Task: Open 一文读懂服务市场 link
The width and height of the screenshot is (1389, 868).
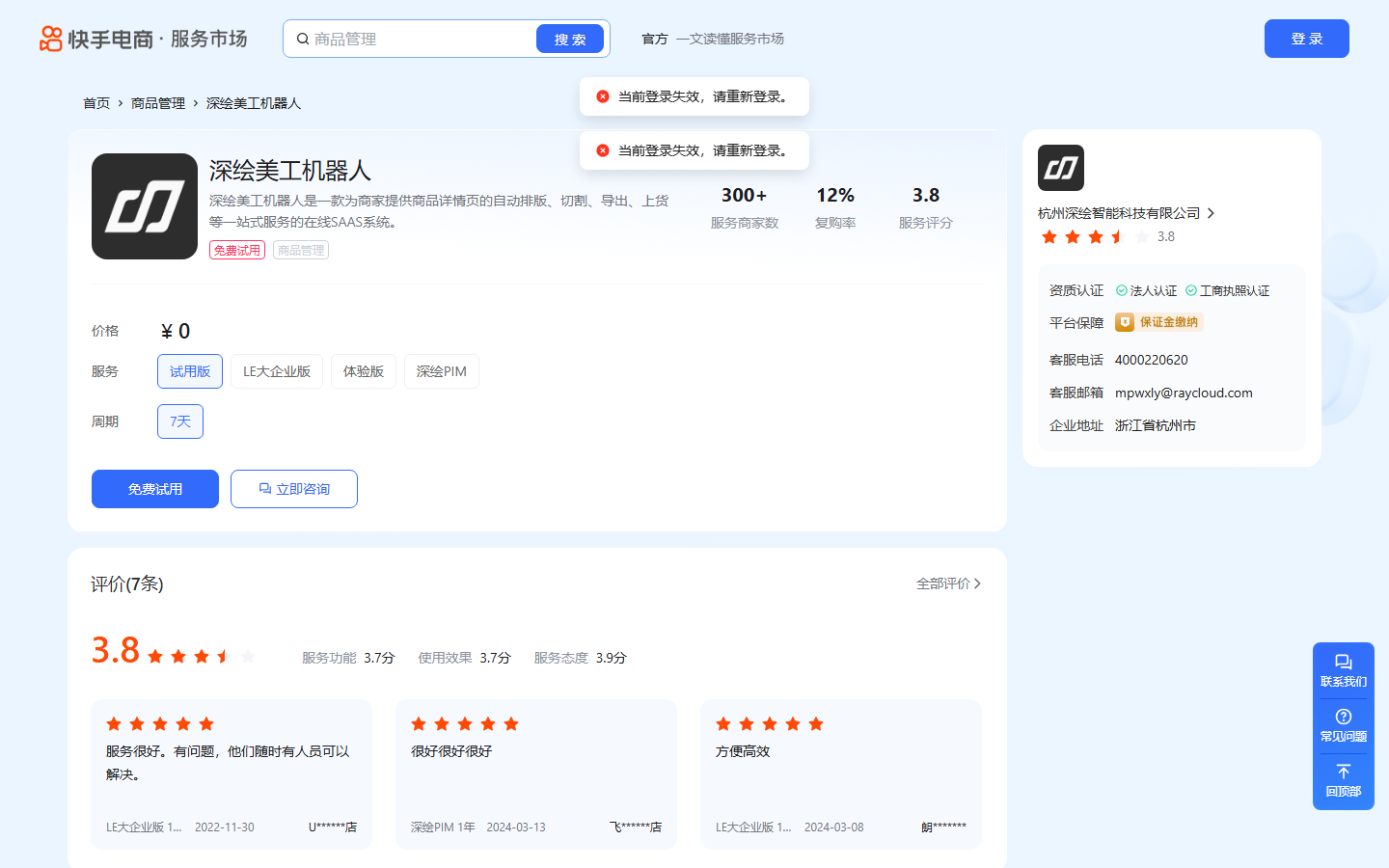Action: point(730,39)
